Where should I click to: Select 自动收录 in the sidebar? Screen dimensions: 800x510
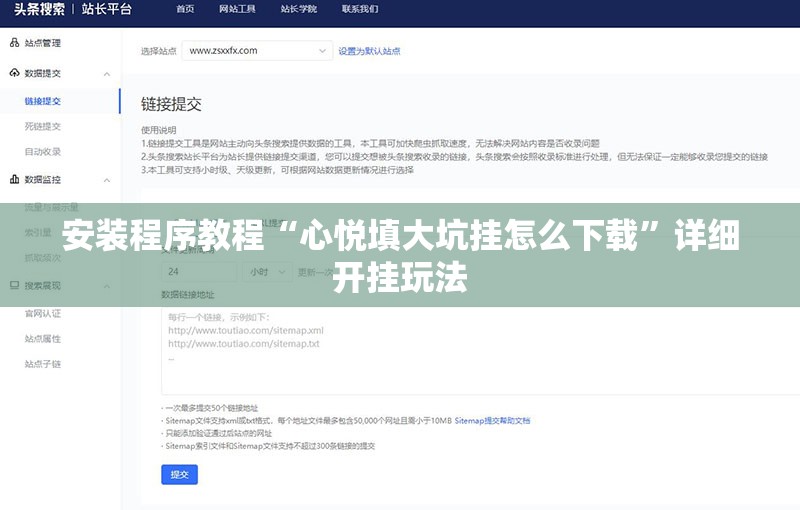click(x=43, y=151)
